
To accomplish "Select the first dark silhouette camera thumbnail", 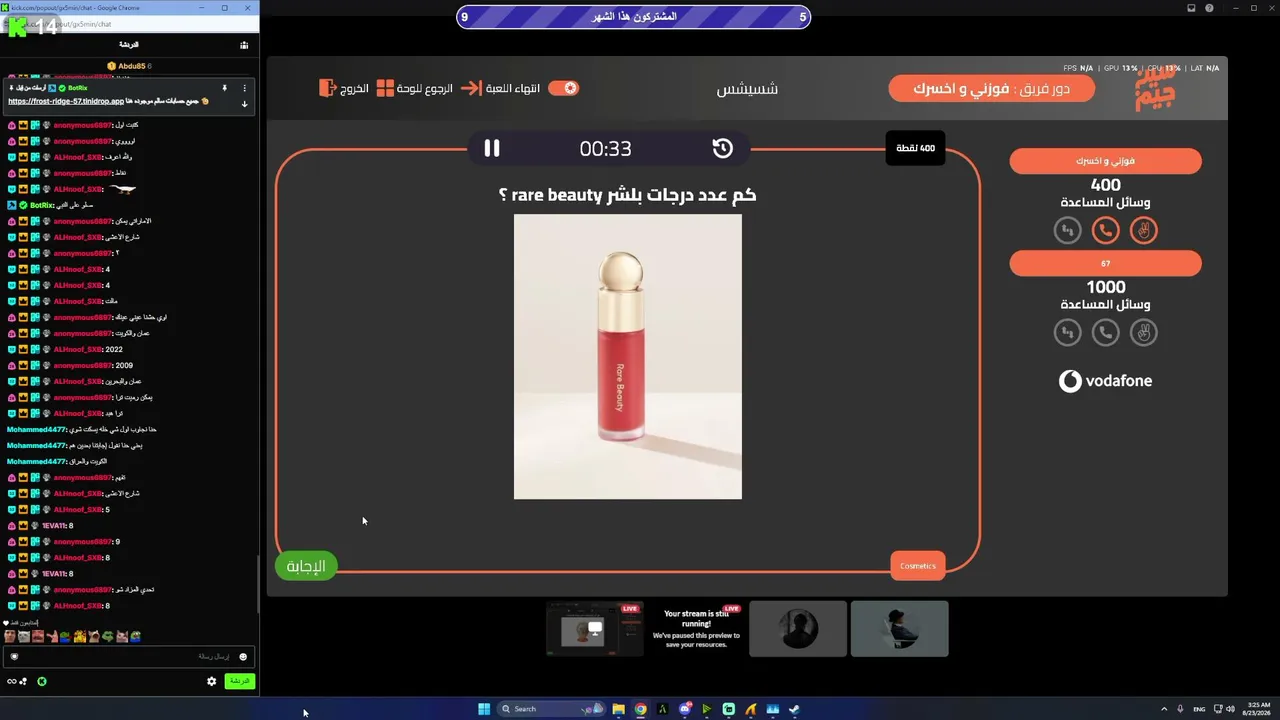I will [798, 629].
